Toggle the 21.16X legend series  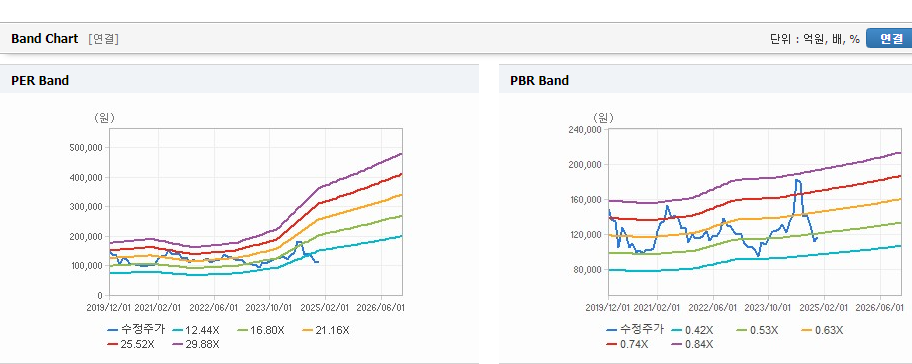pos(325,330)
